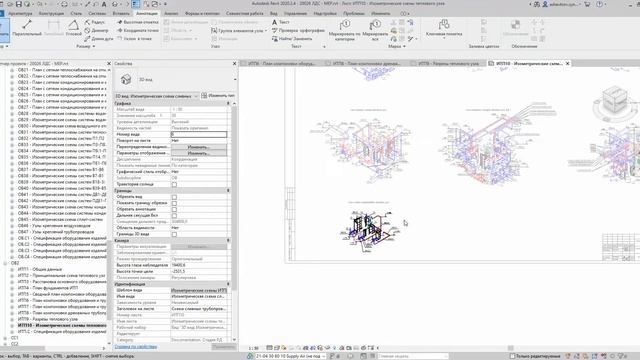Viewport: 640px width, 360px height.
Task: Click the 1:50 view scale in view control bar
Action: 253,348
